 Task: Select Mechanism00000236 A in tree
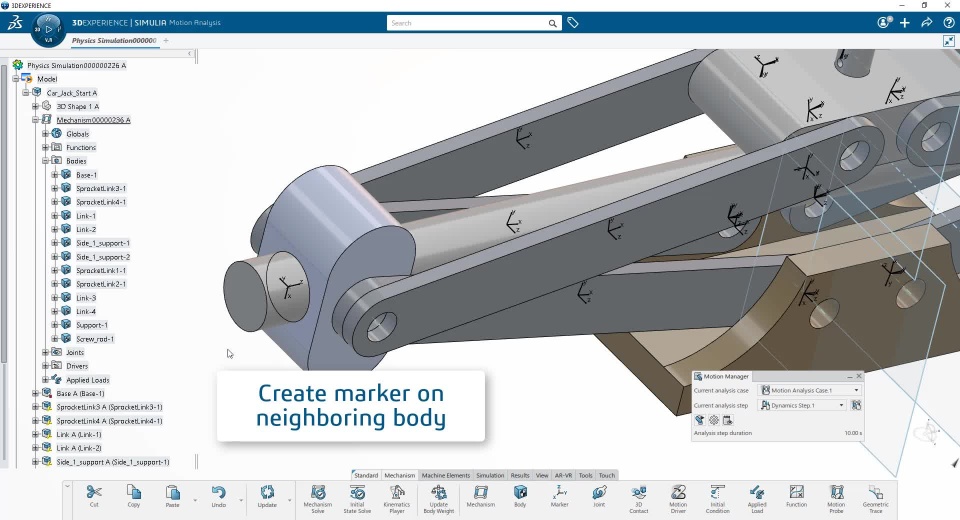pos(93,120)
